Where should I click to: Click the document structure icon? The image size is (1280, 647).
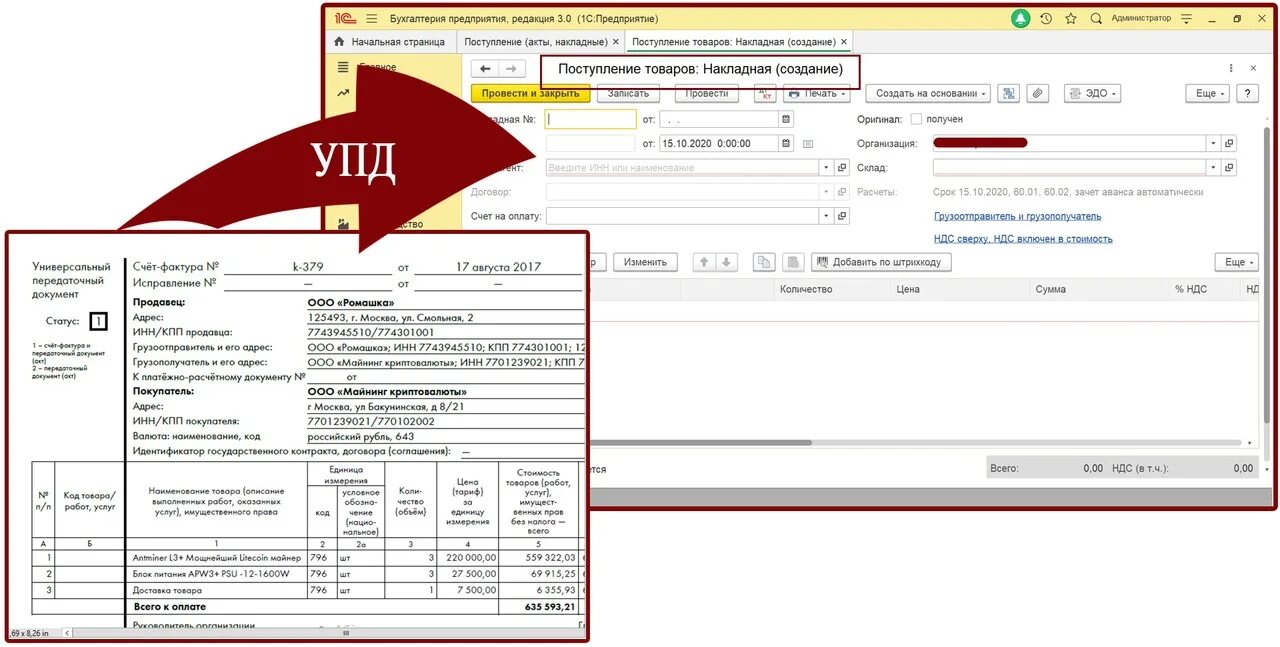pyautogui.click(x=1009, y=93)
